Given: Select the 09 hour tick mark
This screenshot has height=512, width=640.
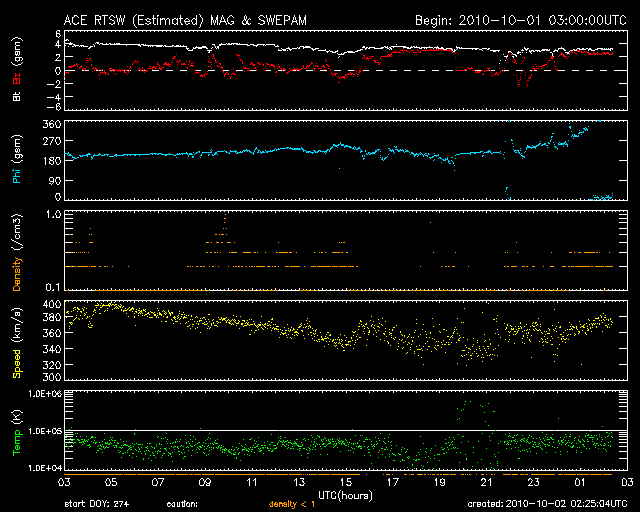Looking at the screenshot, I should (204, 482).
